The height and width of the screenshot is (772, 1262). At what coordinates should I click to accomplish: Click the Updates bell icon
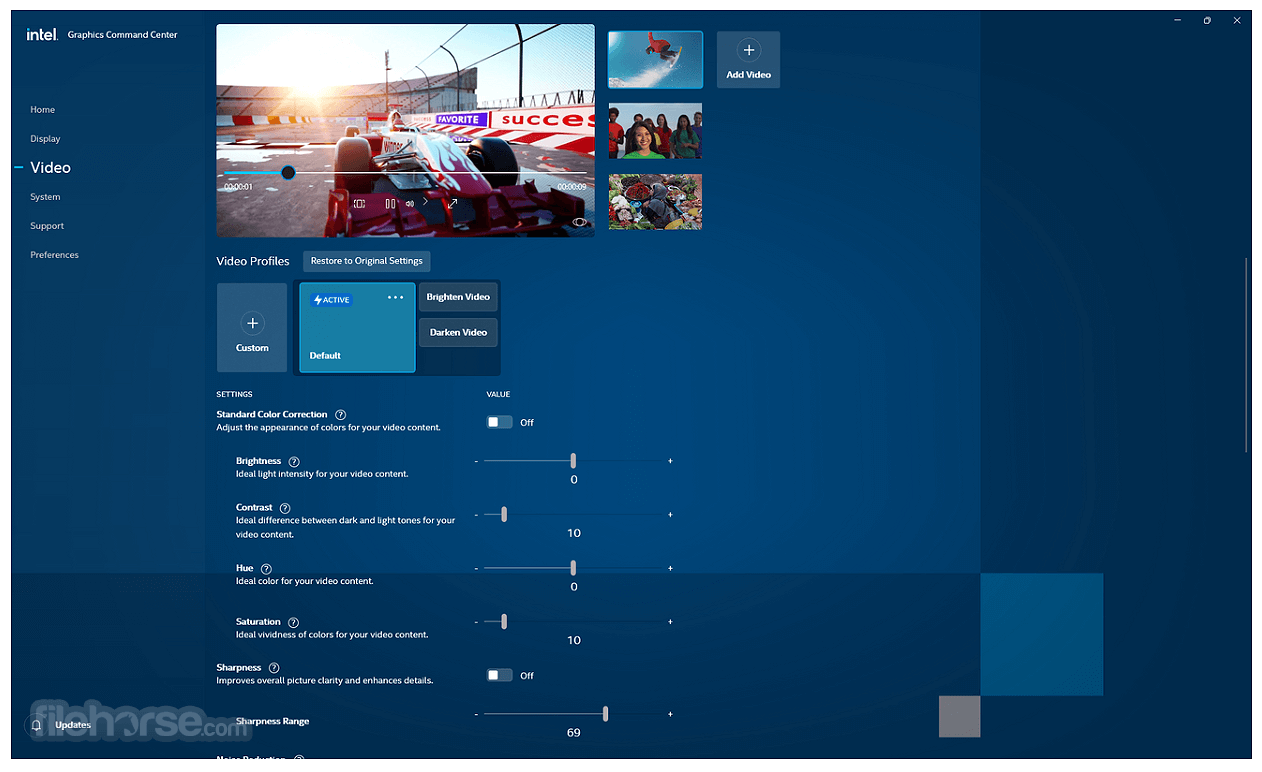[37, 725]
